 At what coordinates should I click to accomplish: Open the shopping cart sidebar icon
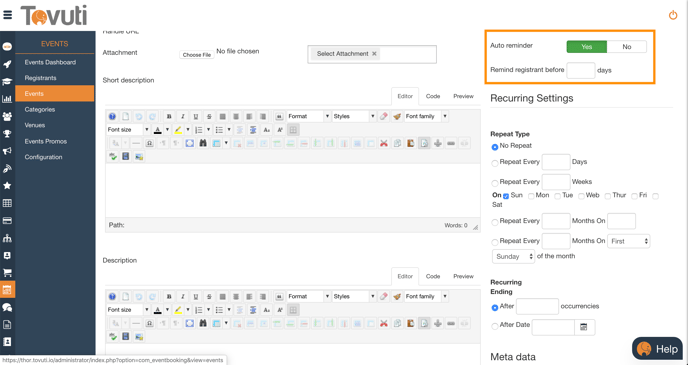tap(7, 272)
